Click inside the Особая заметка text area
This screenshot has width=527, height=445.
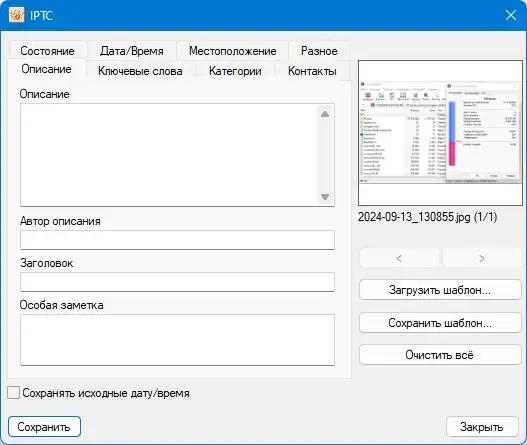(x=177, y=340)
